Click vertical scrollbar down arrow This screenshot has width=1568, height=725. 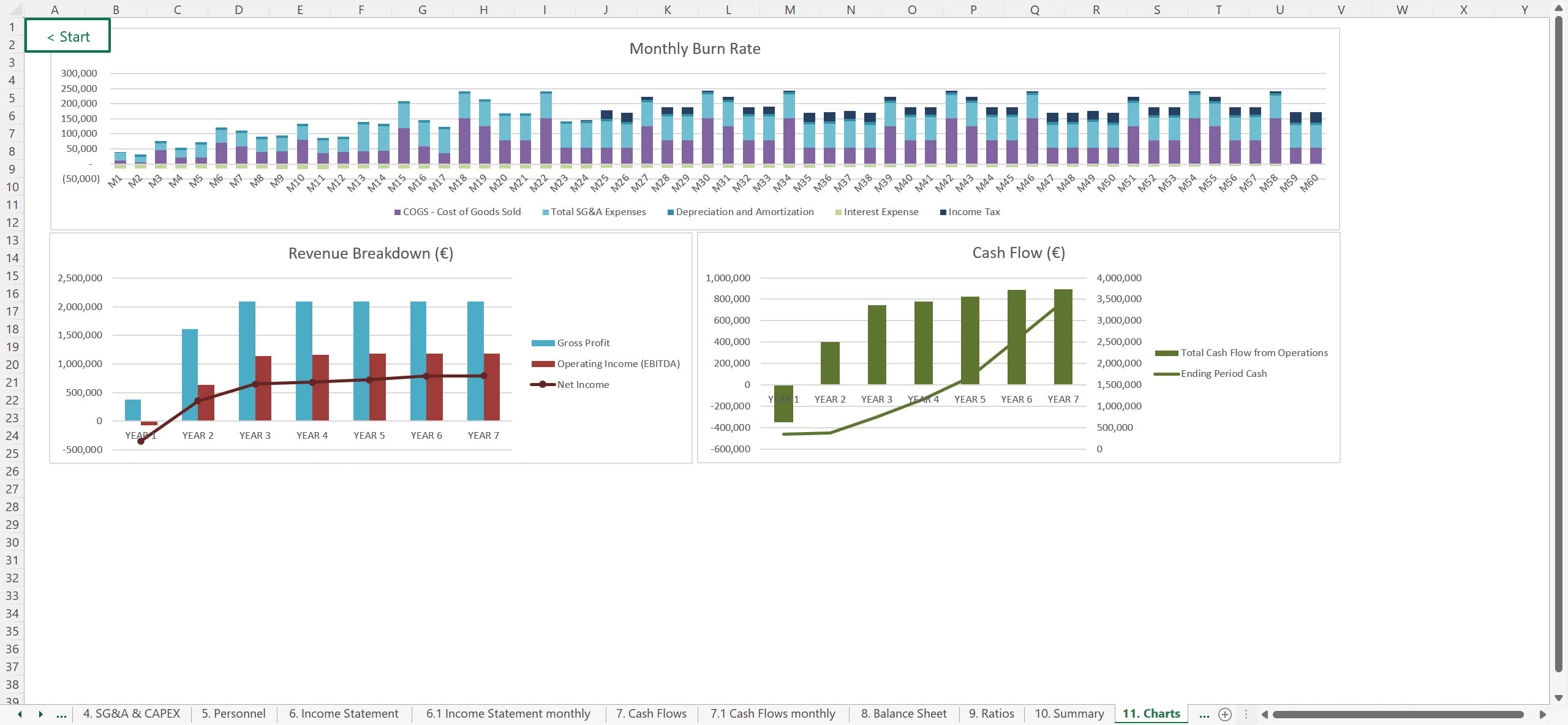pos(1559,698)
